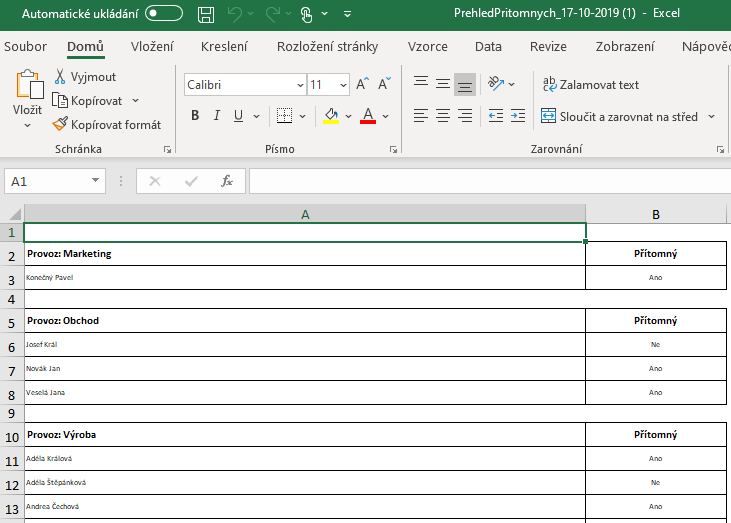The image size is (731, 523).
Task: Switch to the Vložení tab
Action: pyautogui.click(x=152, y=47)
